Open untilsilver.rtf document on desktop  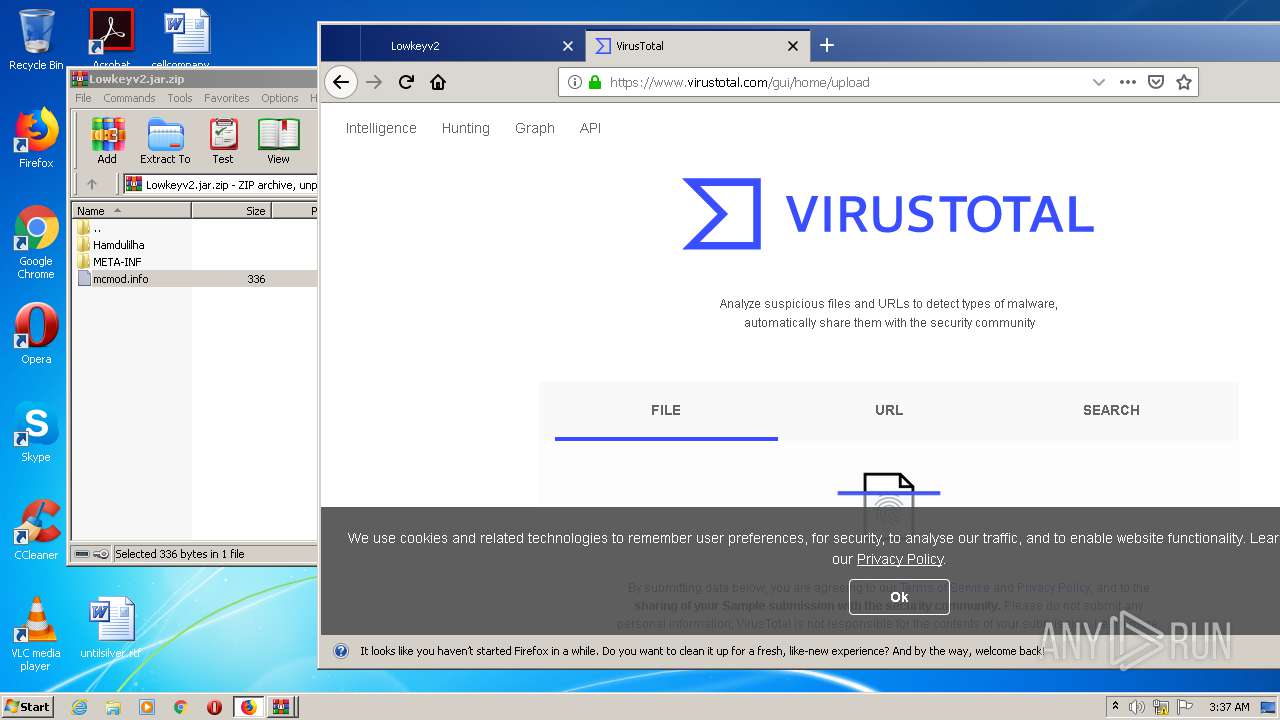tap(110, 628)
